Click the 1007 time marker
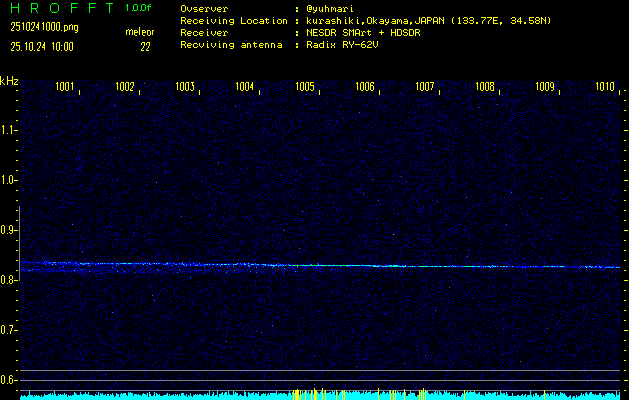 (x=425, y=87)
